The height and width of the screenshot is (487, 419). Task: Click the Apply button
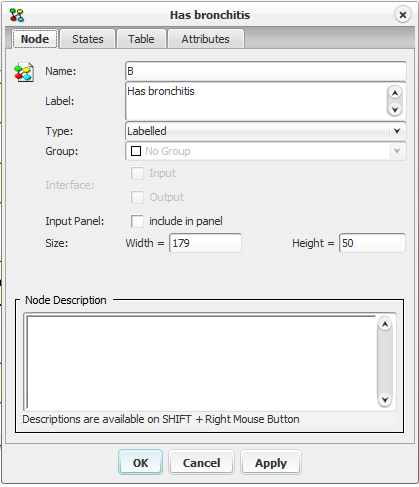tap(271, 463)
